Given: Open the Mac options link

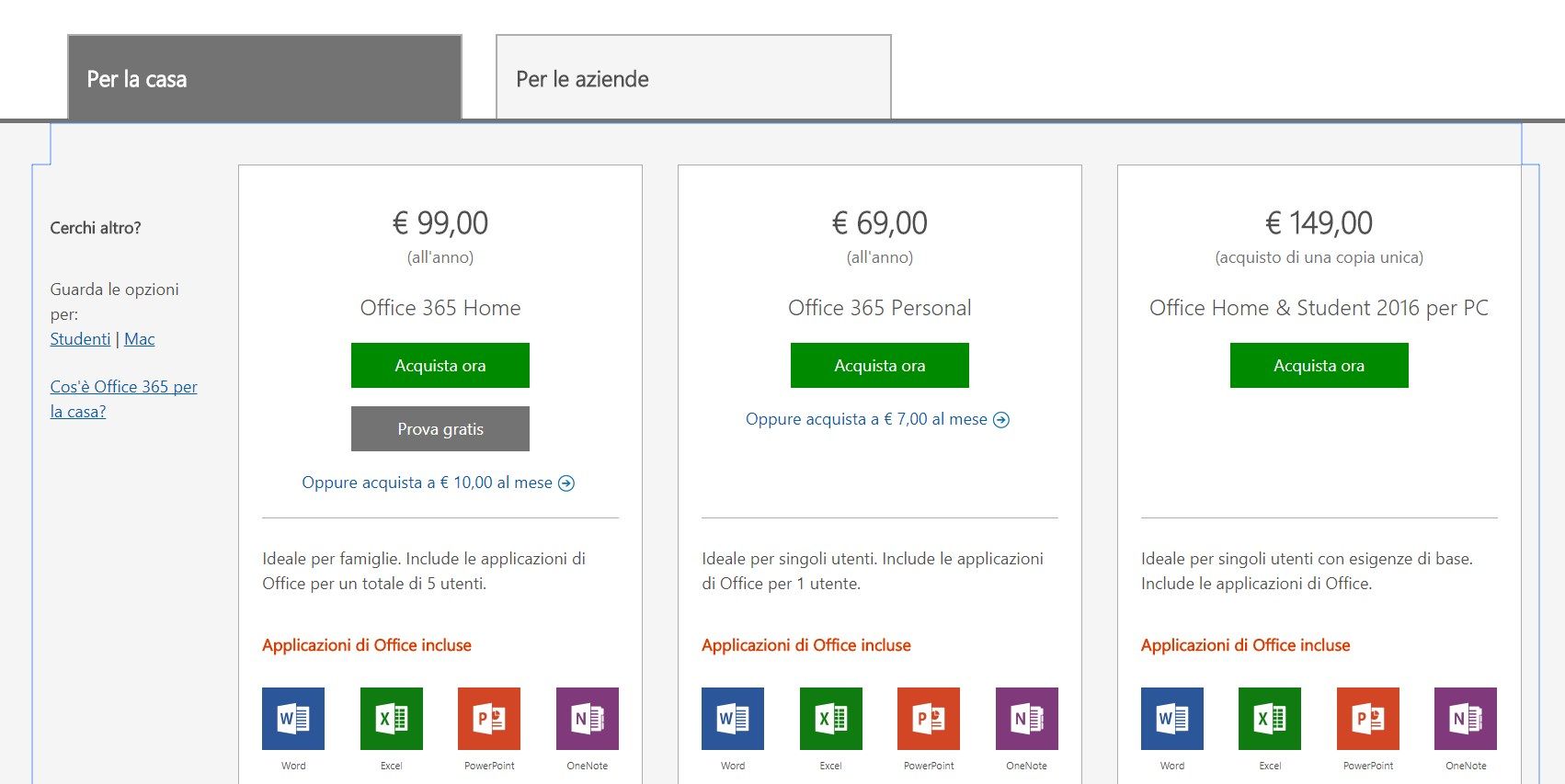Looking at the screenshot, I should 139,338.
